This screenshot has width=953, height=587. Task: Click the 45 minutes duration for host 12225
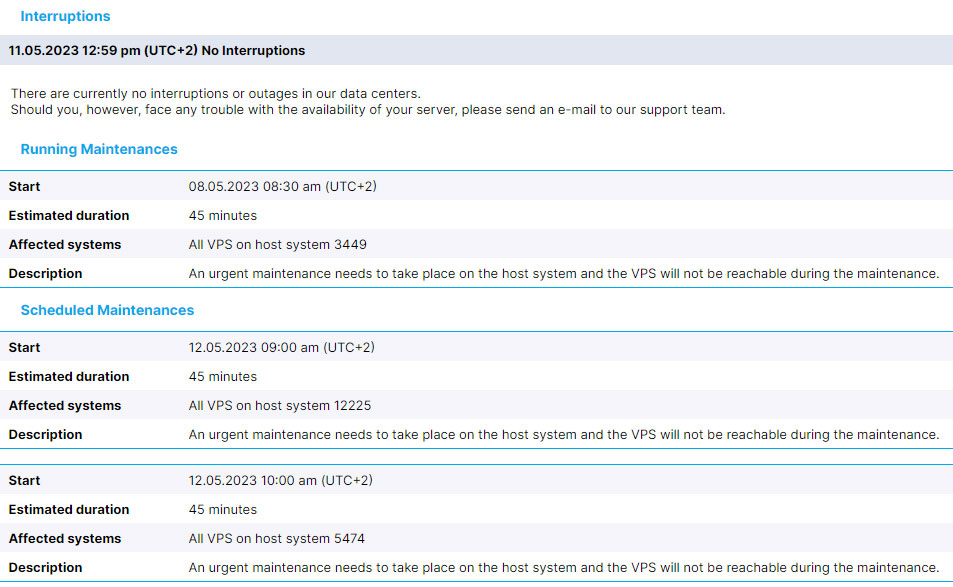point(222,377)
